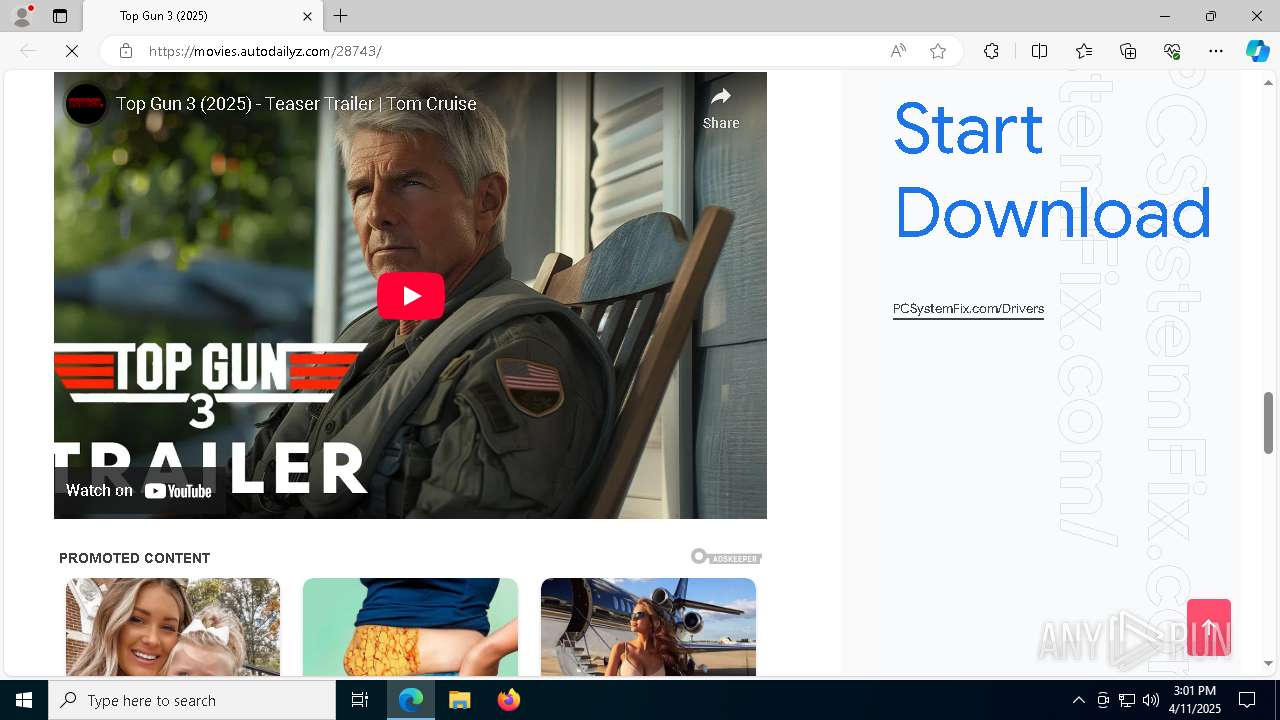Image resolution: width=1280 pixels, height=720 pixels.
Task: Open Firefox from taskbar
Action: [509, 700]
